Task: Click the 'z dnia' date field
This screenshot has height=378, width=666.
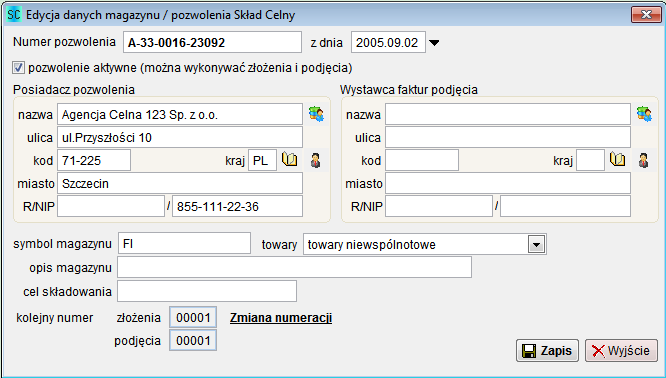Action: pyautogui.click(x=388, y=42)
